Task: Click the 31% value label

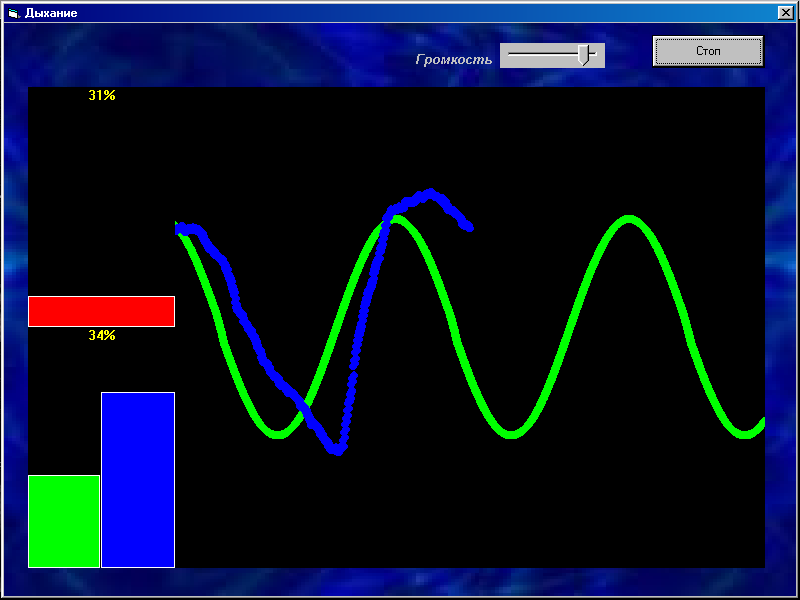Action: (102, 95)
